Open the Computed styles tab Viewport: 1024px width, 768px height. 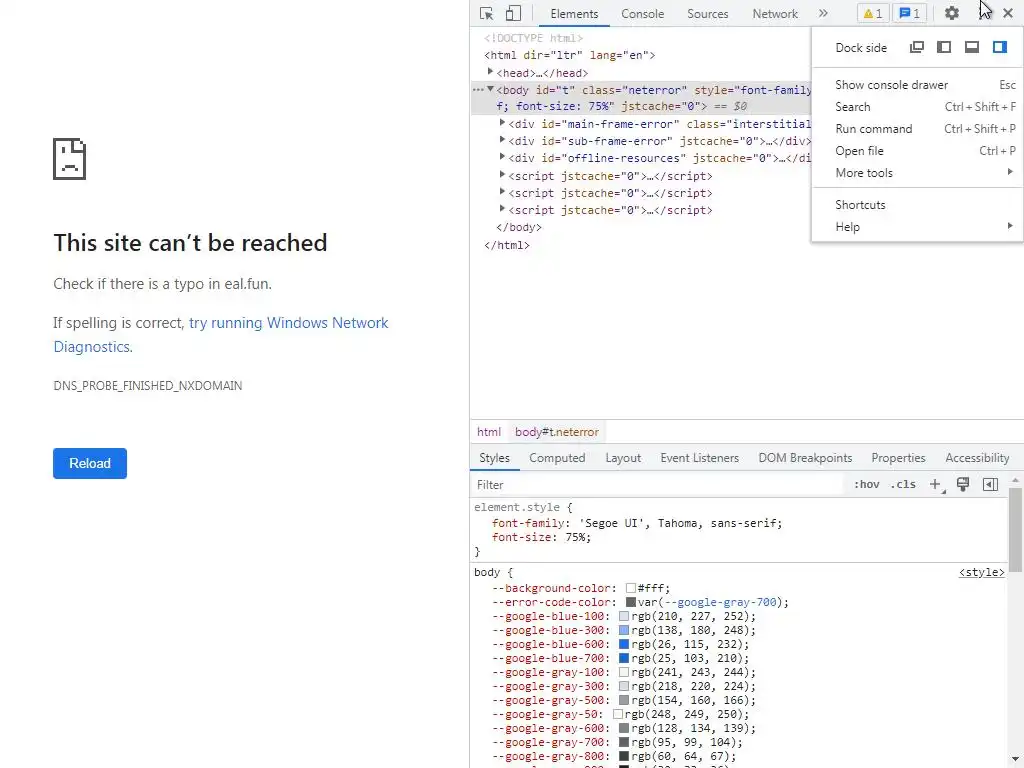[557, 458]
